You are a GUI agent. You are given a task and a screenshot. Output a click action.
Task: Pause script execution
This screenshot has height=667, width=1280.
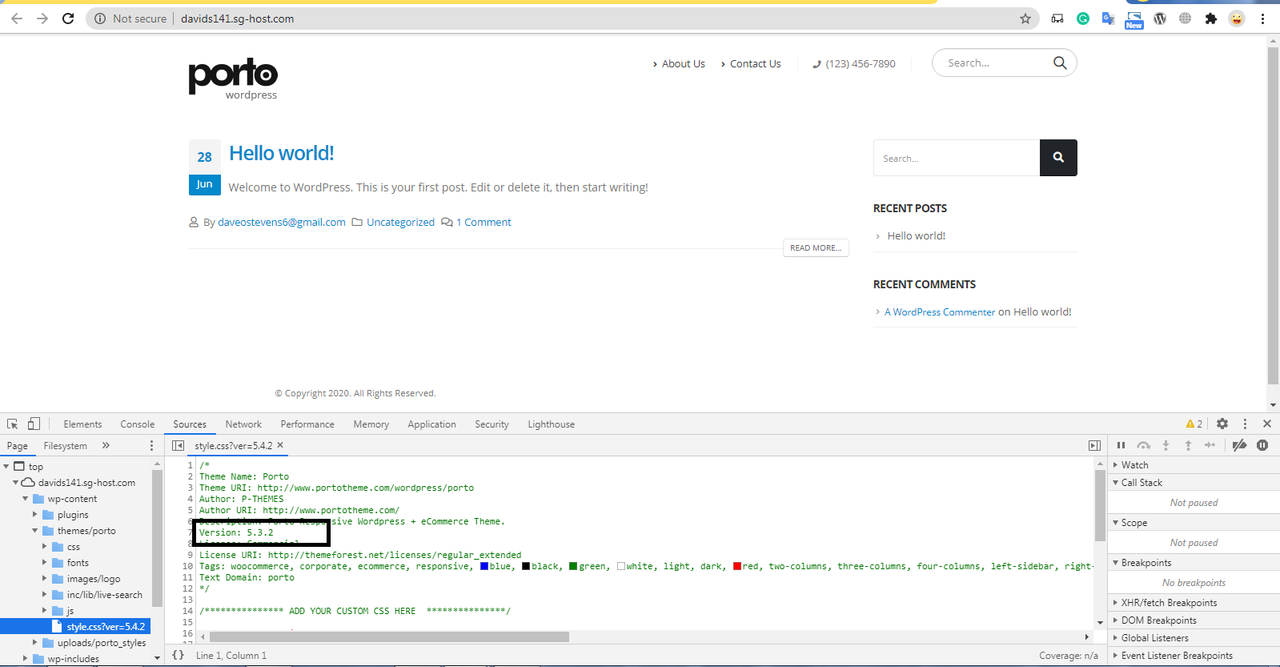point(1121,445)
